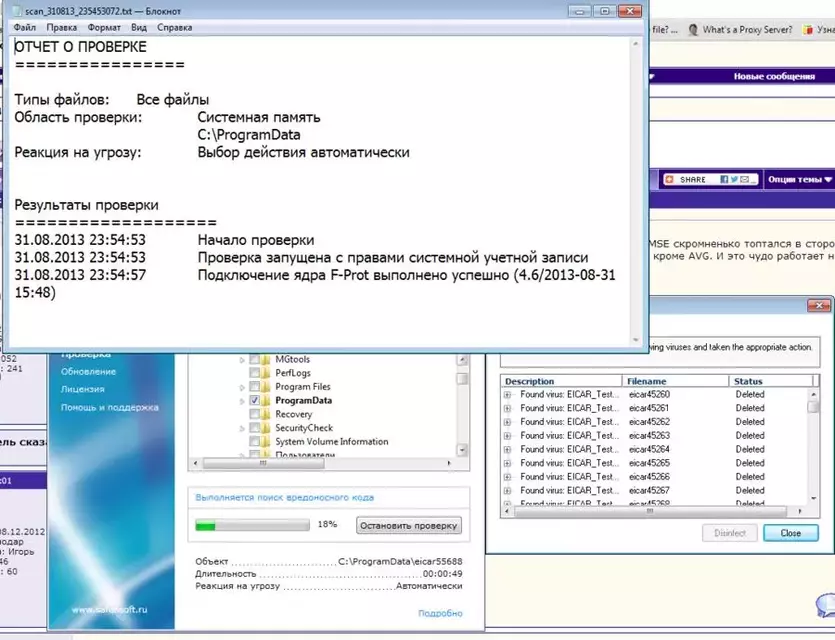Viewport: 835px width, 640px height.
Task: Expand the eicar45264 virus entry
Action: click(507, 449)
